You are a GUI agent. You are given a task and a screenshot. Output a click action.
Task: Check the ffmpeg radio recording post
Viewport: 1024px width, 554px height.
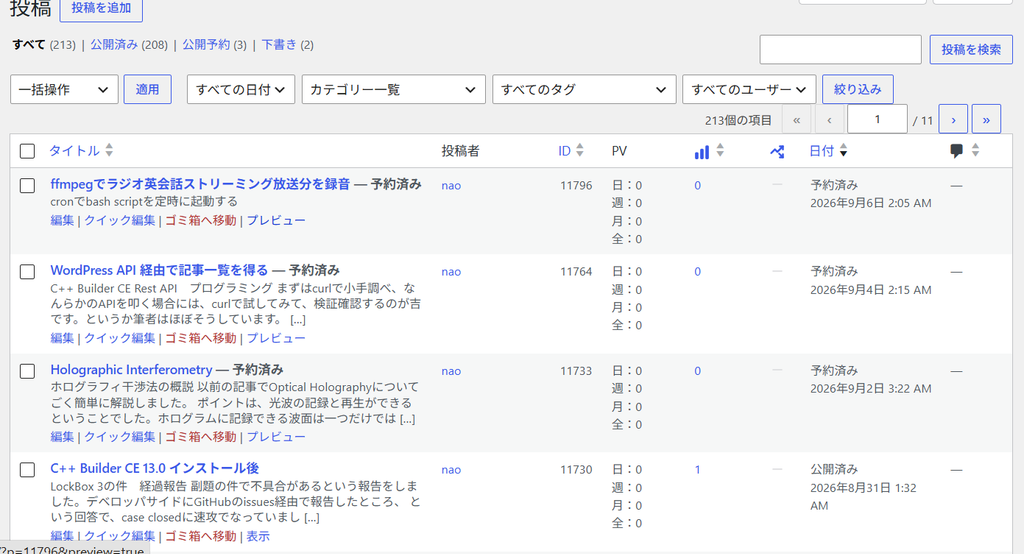point(27,186)
